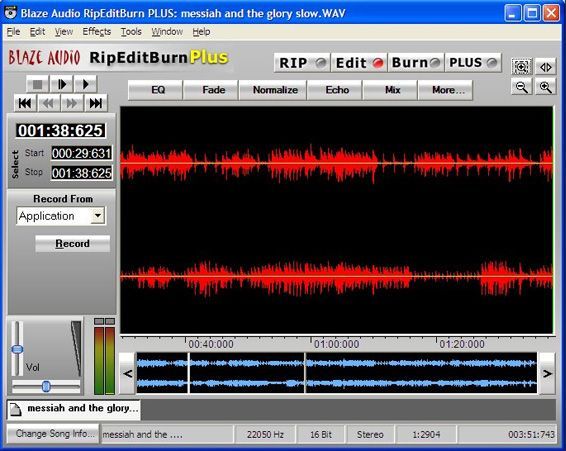The height and width of the screenshot is (451, 566).
Task: Open the File menu
Action: (x=13, y=32)
